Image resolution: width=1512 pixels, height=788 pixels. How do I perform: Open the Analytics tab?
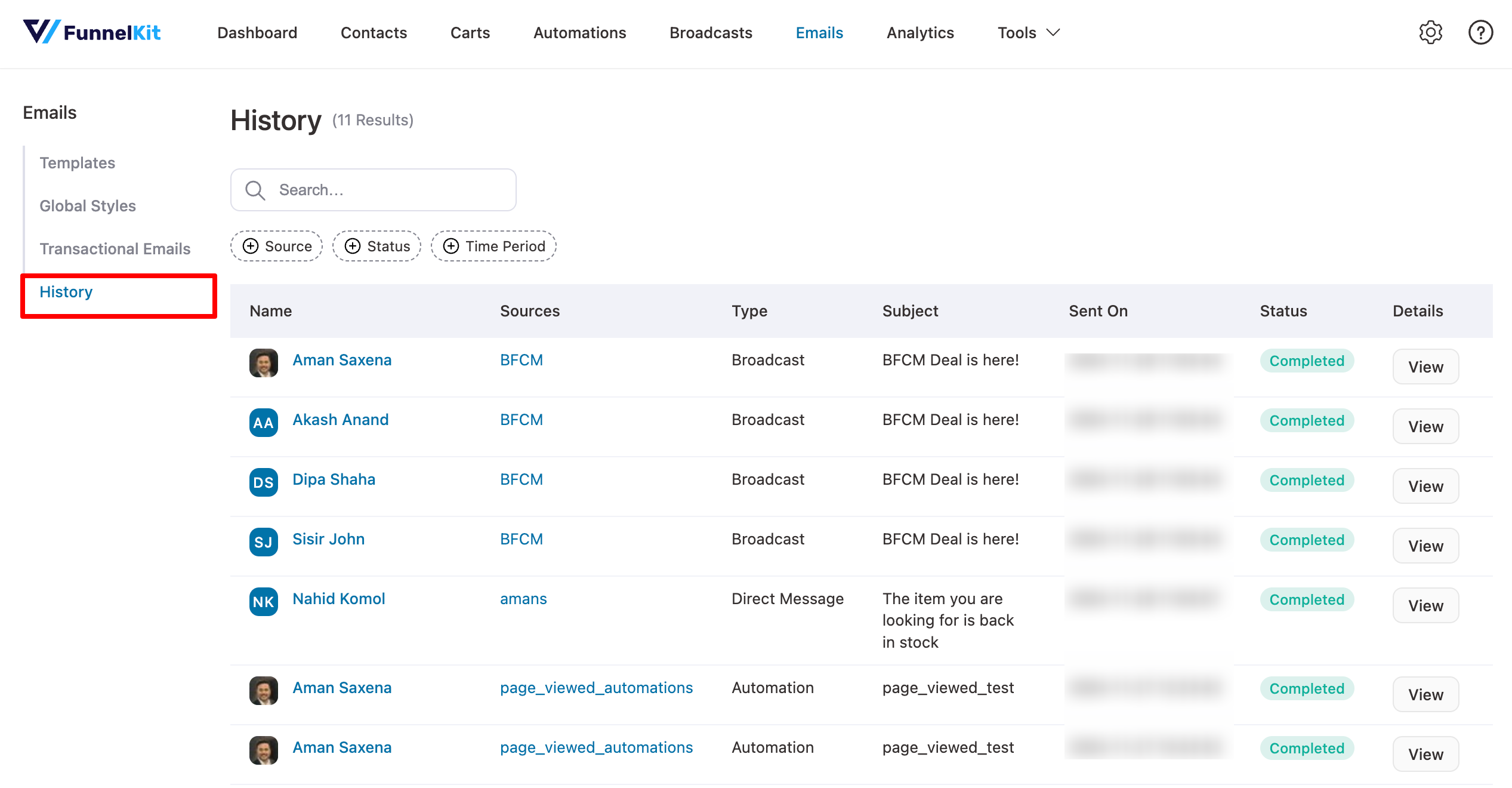coord(919,33)
